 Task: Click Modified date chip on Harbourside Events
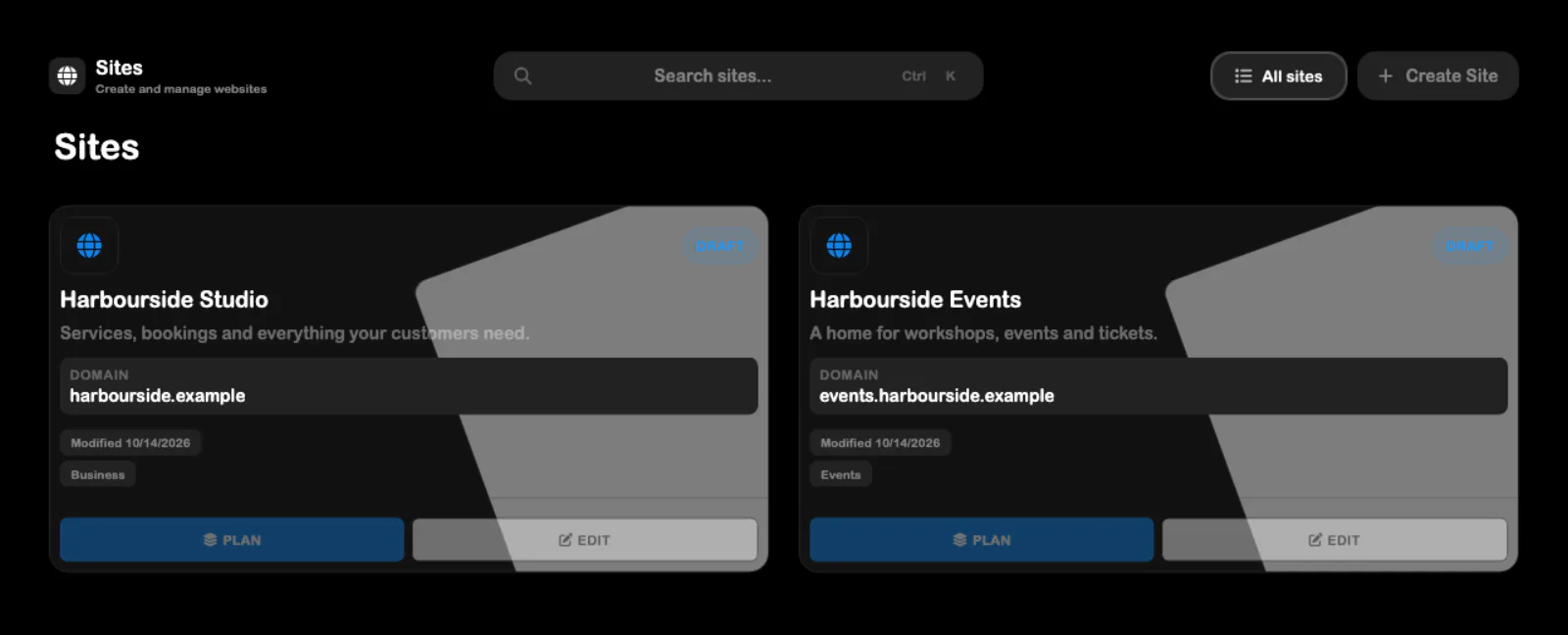click(880, 443)
